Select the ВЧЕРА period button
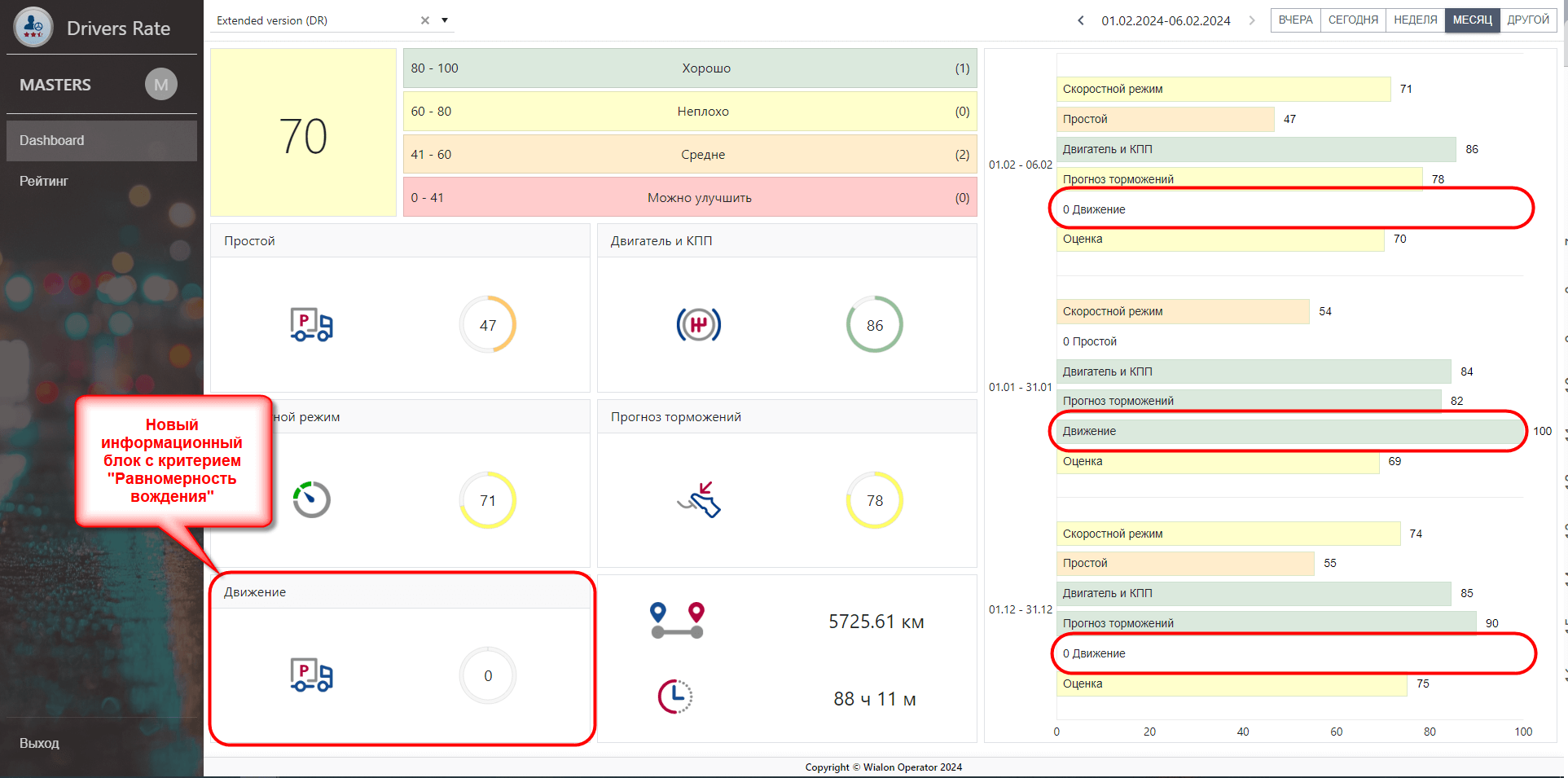This screenshot has height=778, width=1568. tap(1295, 20)
